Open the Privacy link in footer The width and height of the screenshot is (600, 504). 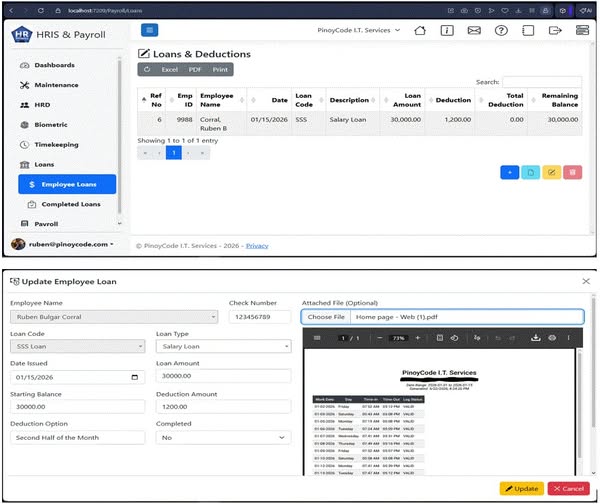(x=257, y=246)
